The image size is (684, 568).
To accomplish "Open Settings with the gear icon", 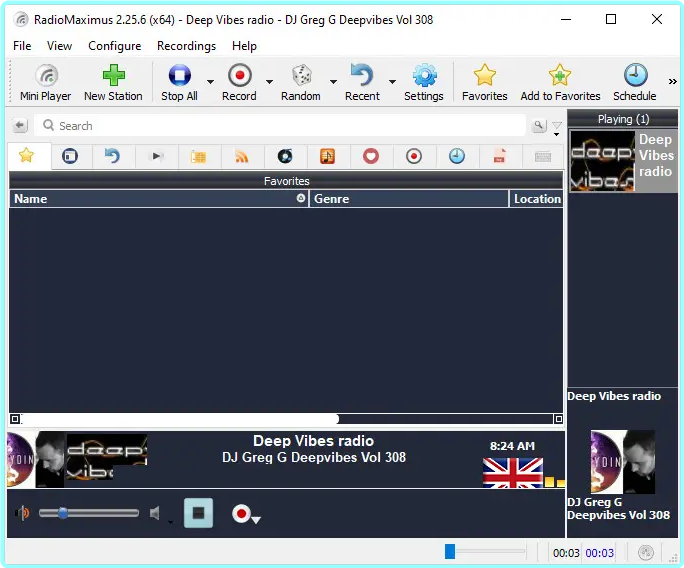I will tap(424, 82).
